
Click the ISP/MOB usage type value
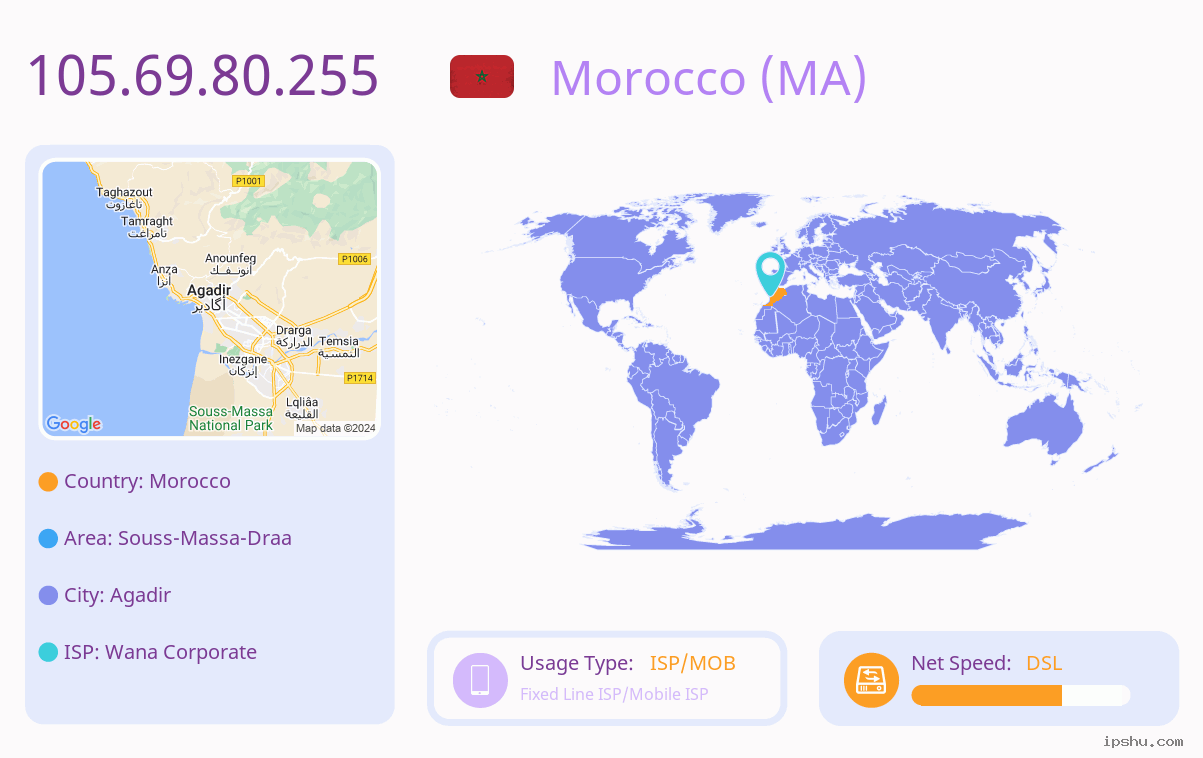click(693, 663)
